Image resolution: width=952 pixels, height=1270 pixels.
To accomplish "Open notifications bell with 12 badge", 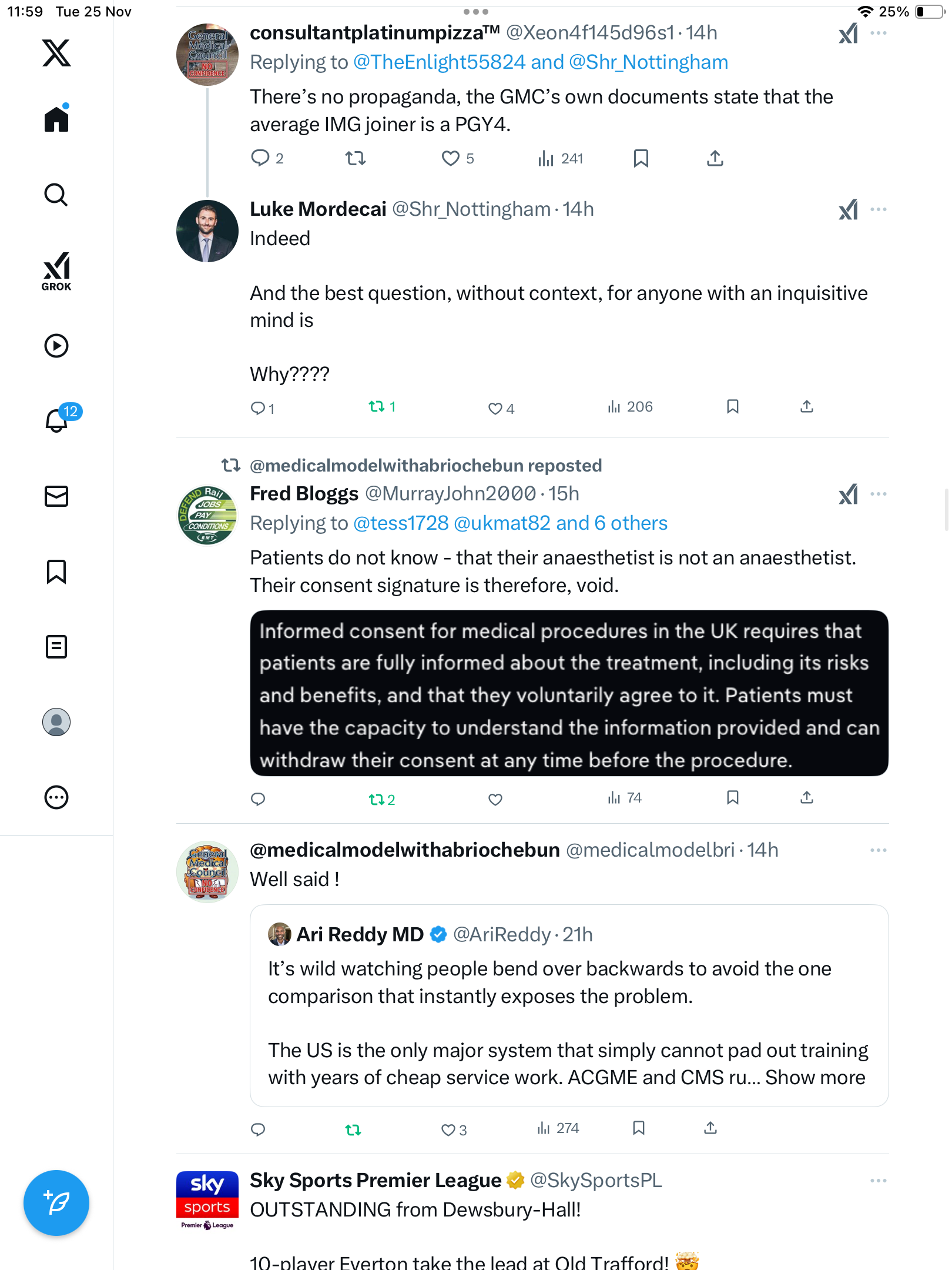I will click(58, 420).
